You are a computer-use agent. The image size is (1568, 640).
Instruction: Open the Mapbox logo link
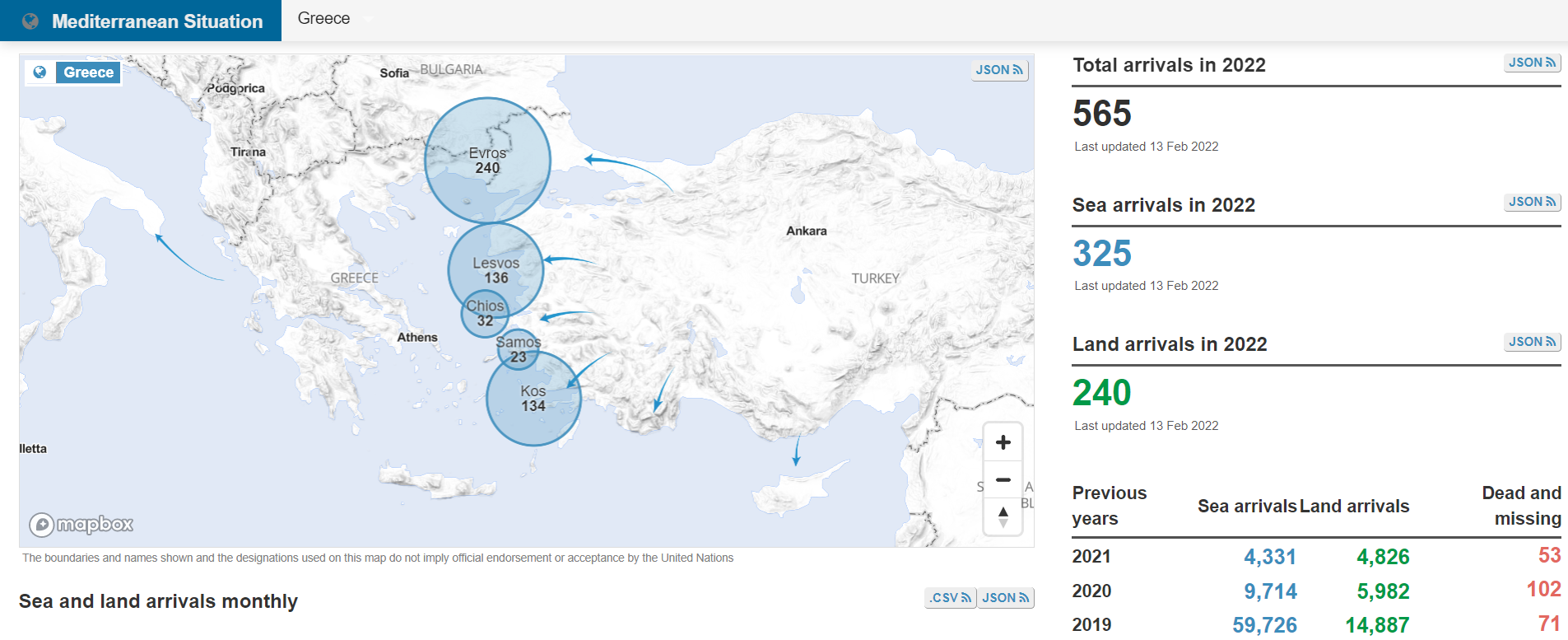click(x=81, y=524)
